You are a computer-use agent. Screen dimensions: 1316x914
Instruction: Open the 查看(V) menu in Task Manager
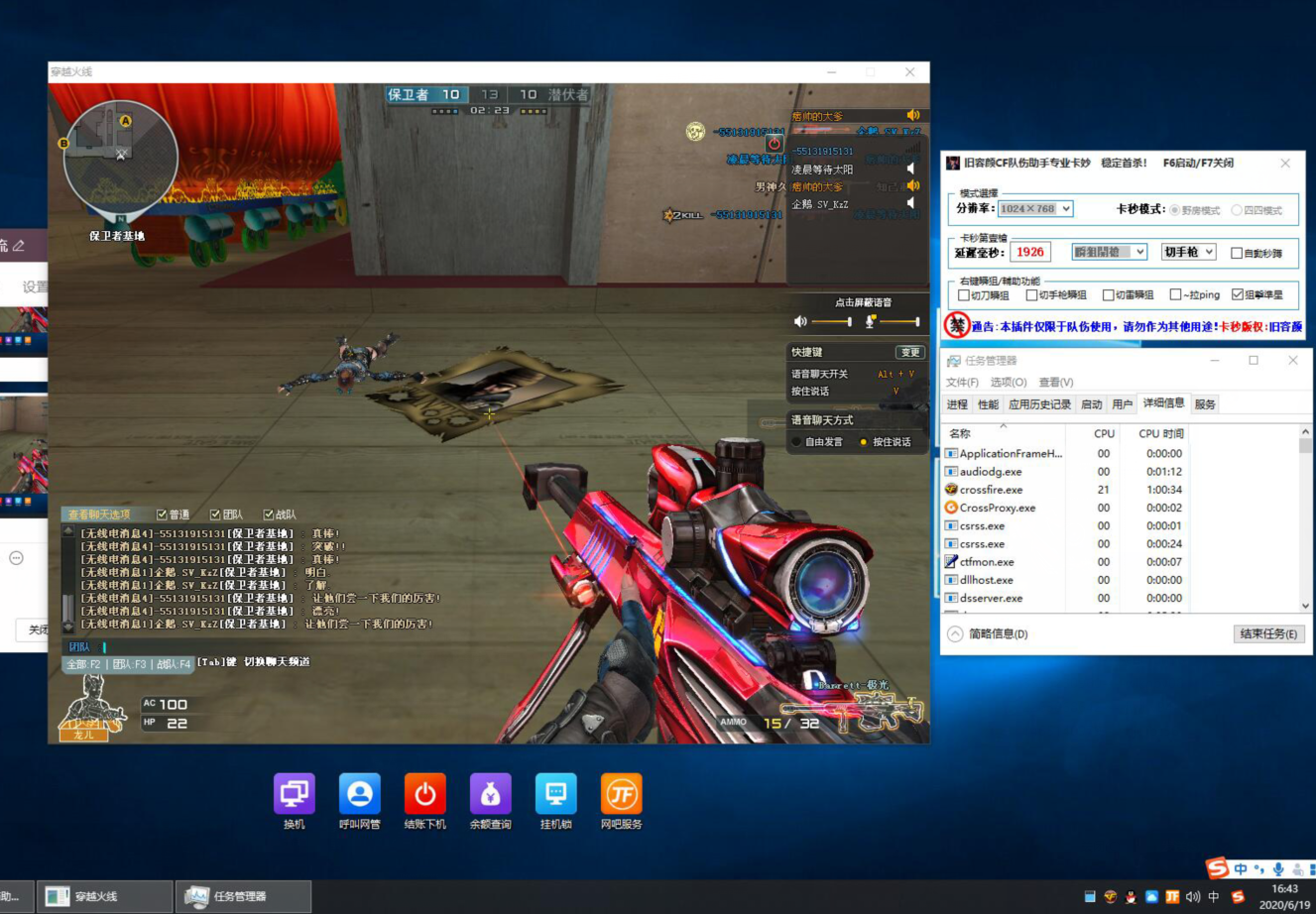pyautogui.click(x=1056, y=382)
